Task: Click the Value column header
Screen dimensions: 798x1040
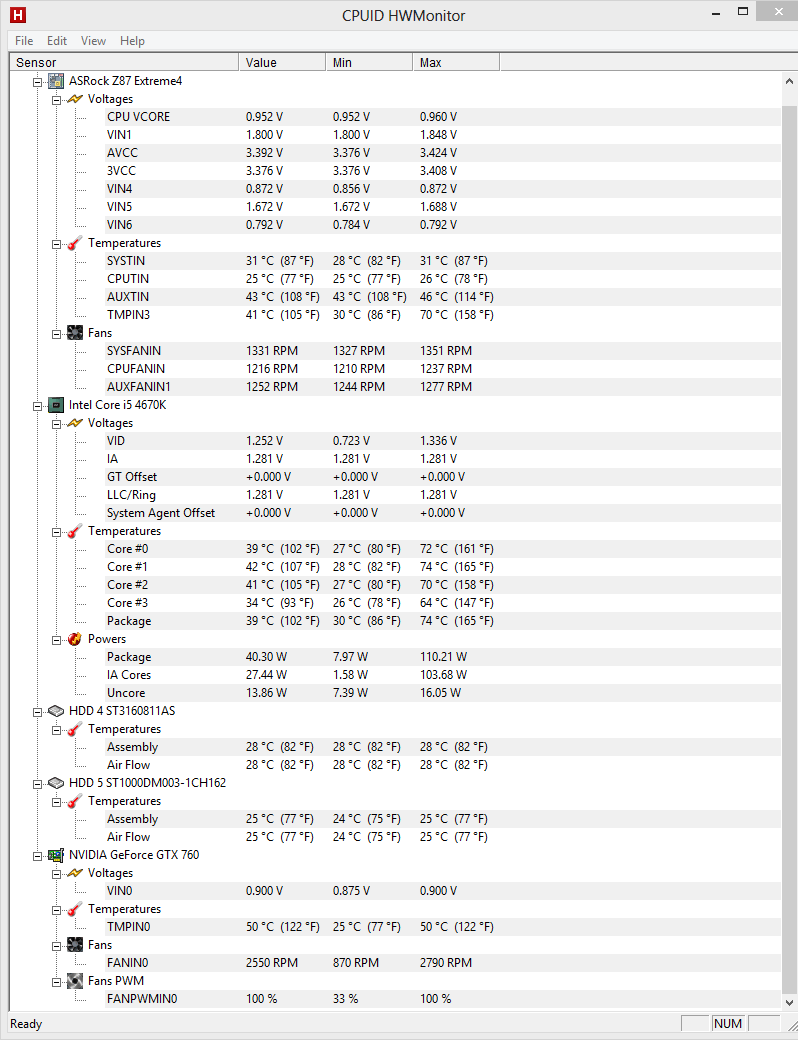Action: click(x=282, y=62)
